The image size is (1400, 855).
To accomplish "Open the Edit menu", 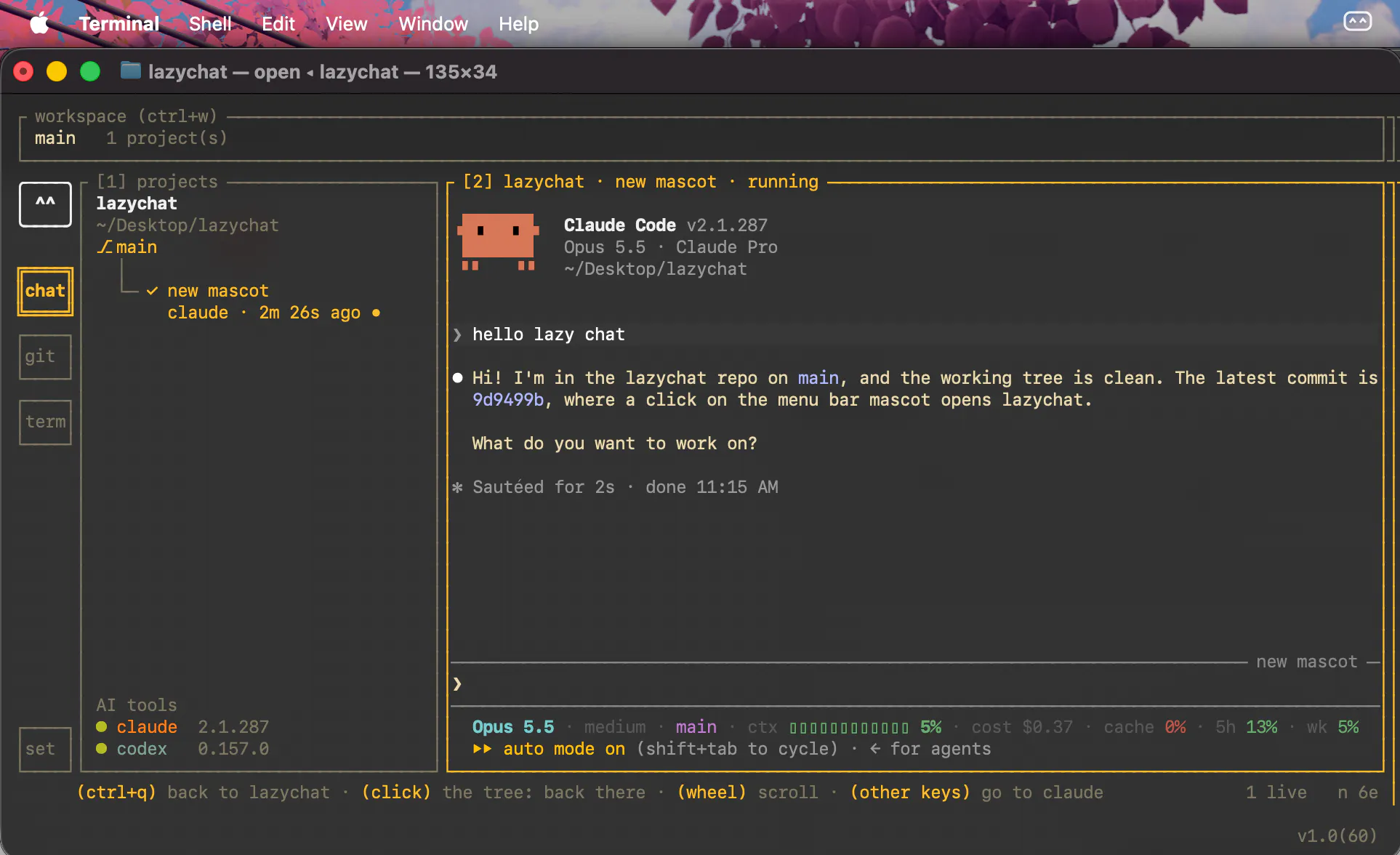I will click(278, 24).
